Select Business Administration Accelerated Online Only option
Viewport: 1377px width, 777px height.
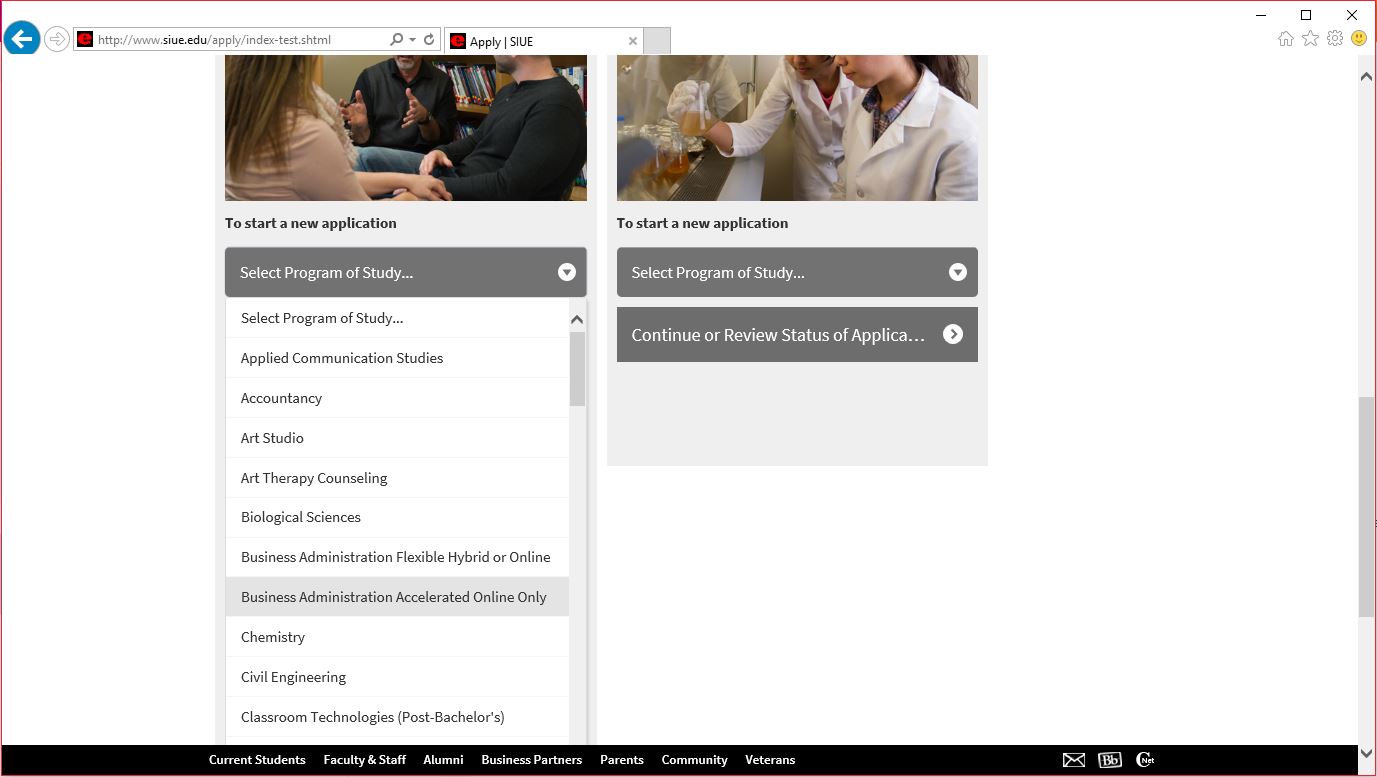[x=394, y=597]
